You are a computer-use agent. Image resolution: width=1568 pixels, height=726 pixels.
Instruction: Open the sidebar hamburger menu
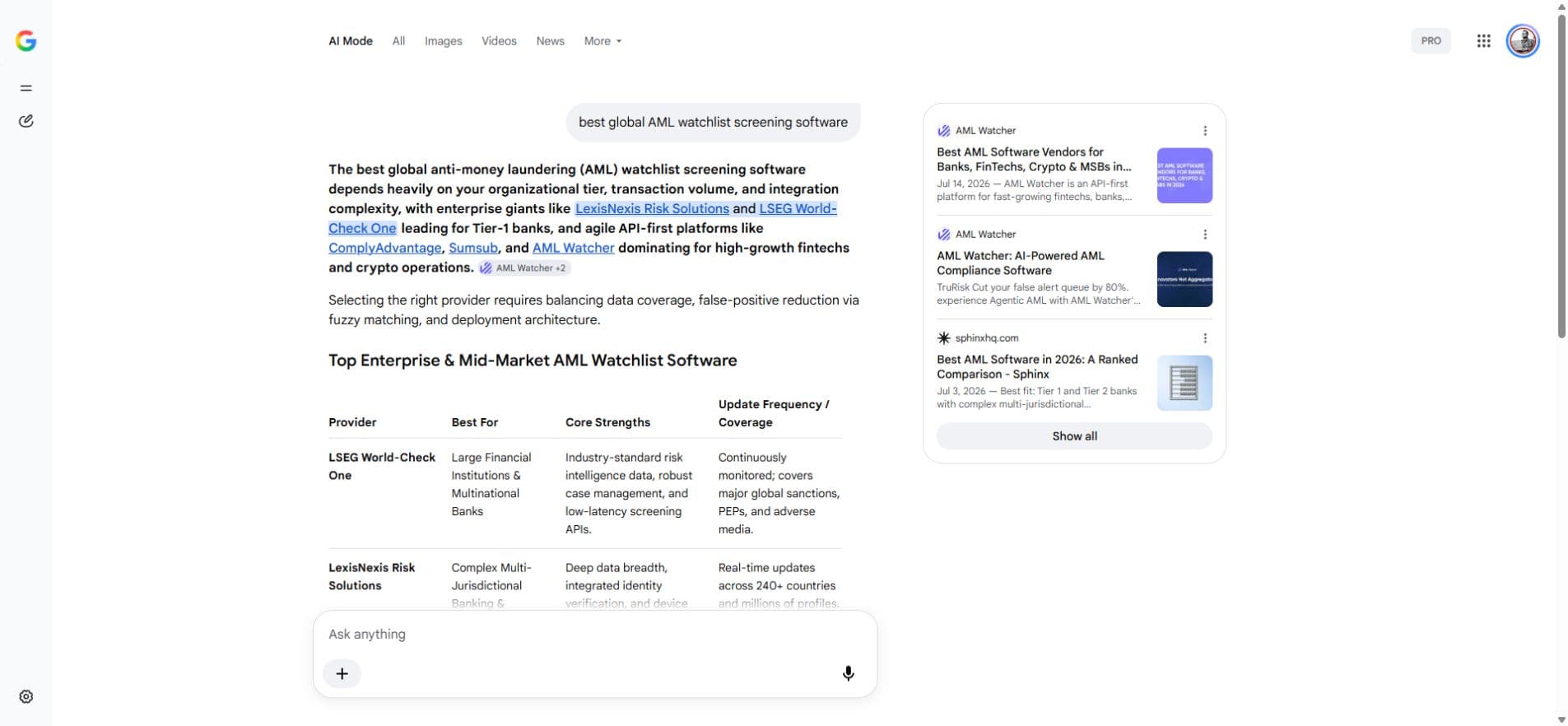(x=26, y=88)
